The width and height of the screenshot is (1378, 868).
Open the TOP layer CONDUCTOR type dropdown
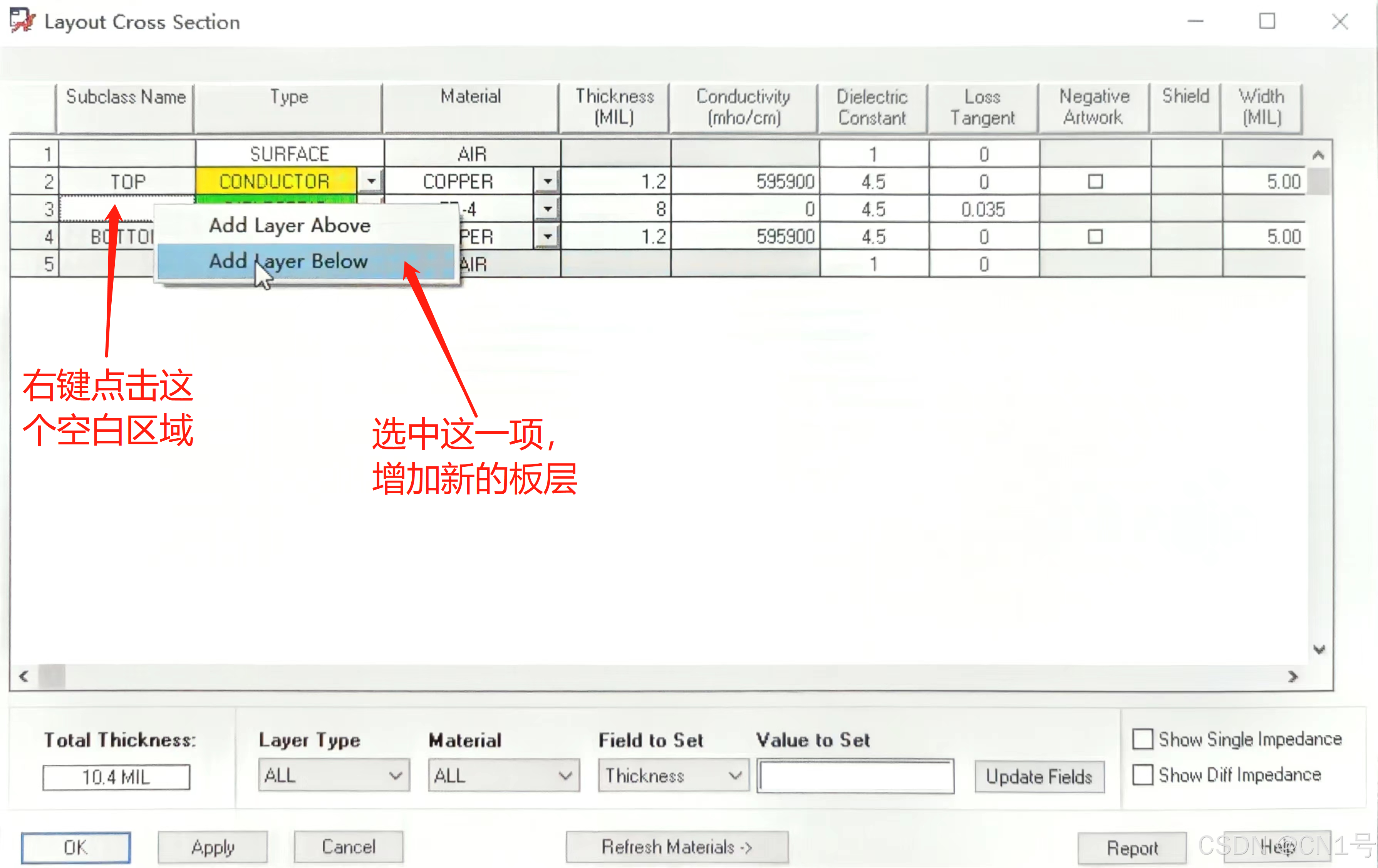click(371, 182)
